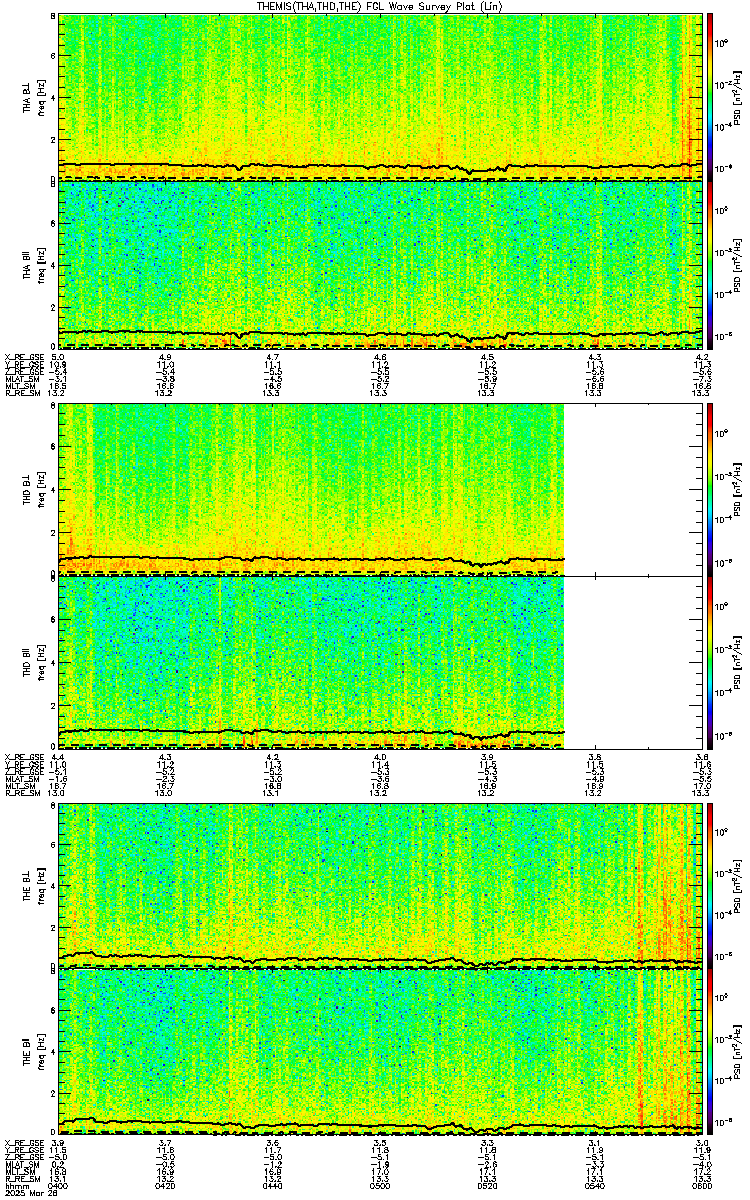This screenshot has width=750, height=1200.
Task: Click the THE BII spectrogram panel
Action: [381, 1052]
